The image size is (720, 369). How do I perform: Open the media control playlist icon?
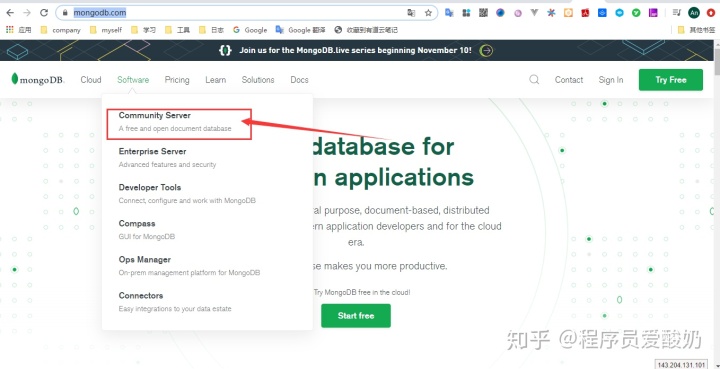point(677,13)
